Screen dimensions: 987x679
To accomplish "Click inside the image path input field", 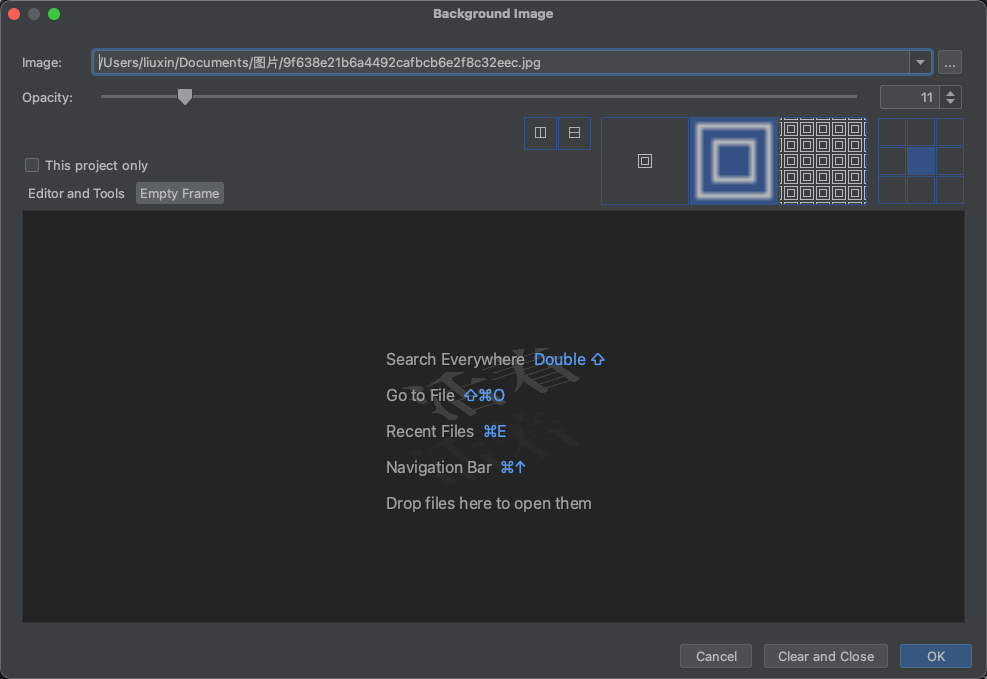I will tap(400, 62).
